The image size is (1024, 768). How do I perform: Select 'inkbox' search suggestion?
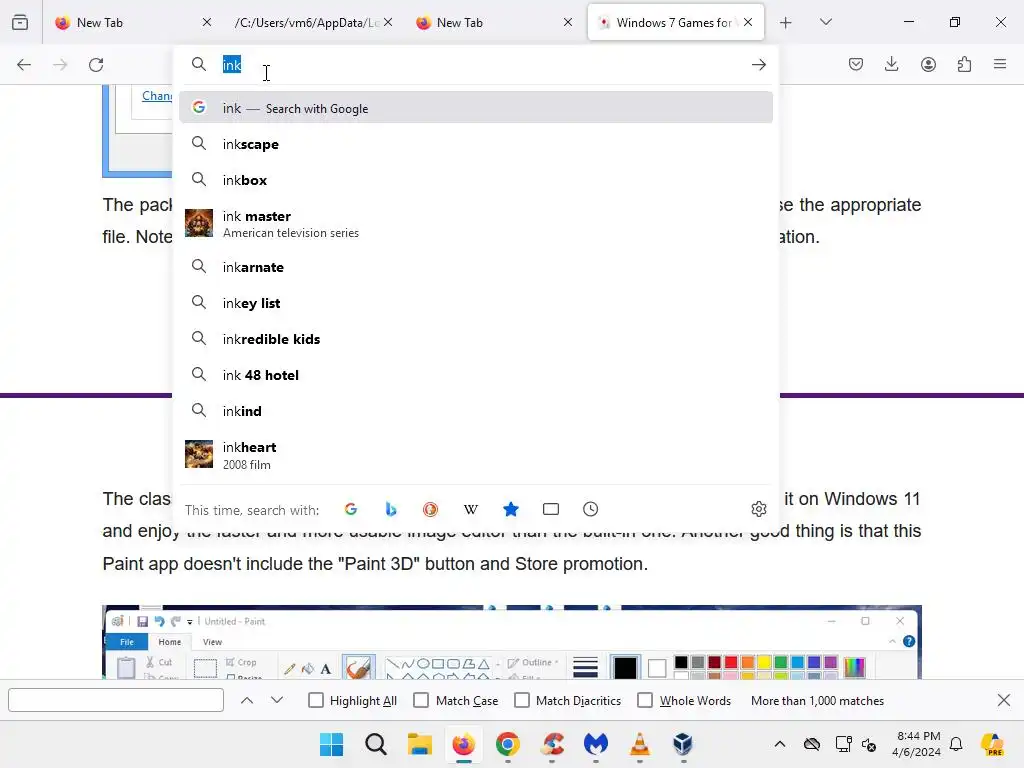coord(475,180)
